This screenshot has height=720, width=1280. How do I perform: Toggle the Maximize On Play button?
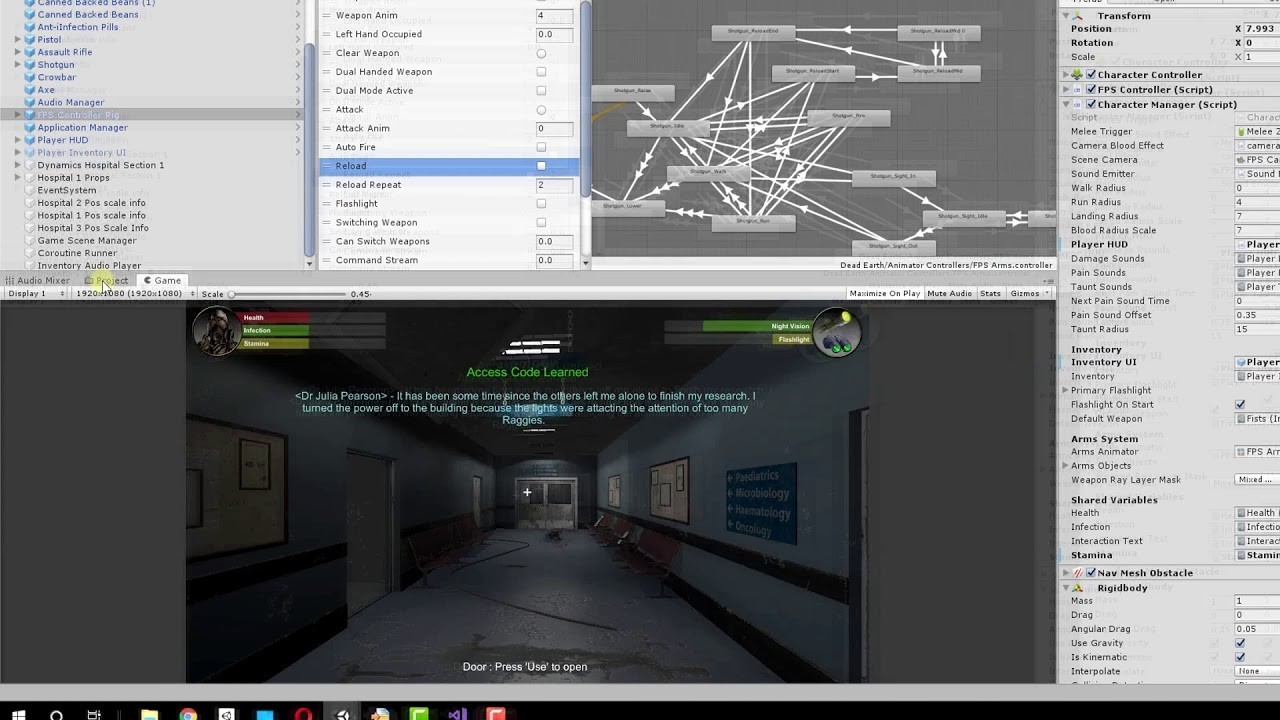pyautogui.click(x=884, y=294)
